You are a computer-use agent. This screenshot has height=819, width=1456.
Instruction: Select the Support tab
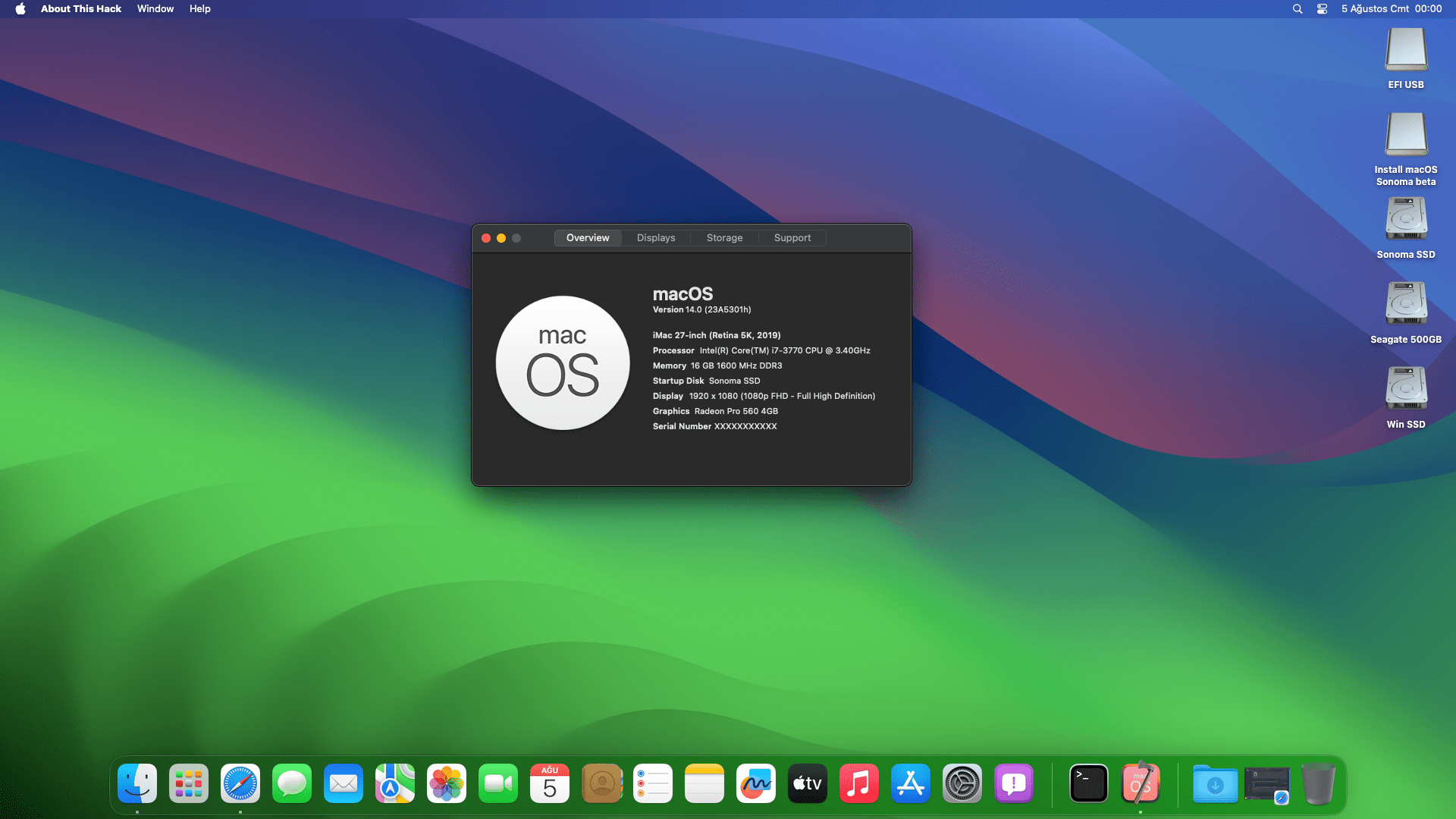[x=792, y=238]
